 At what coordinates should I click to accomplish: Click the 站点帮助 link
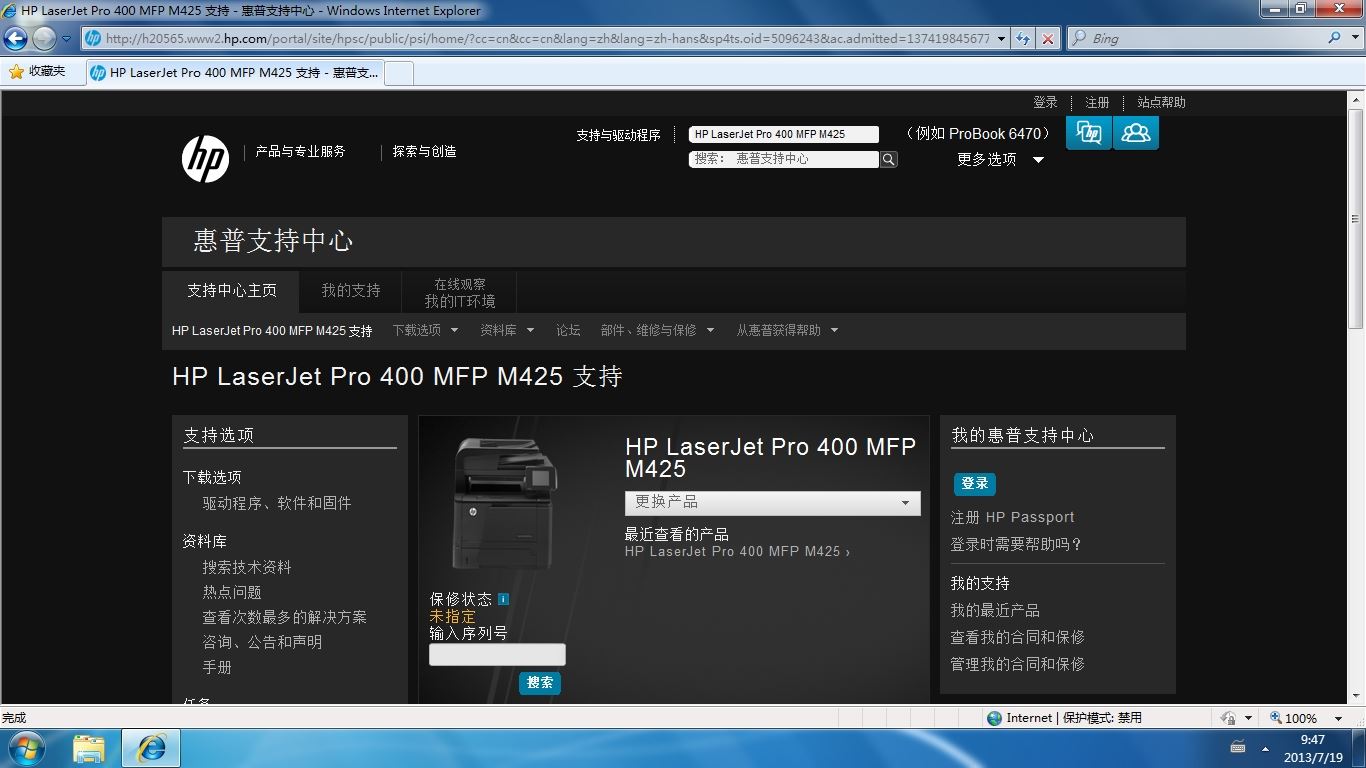pyautogui.click(x=1161, y=102)
